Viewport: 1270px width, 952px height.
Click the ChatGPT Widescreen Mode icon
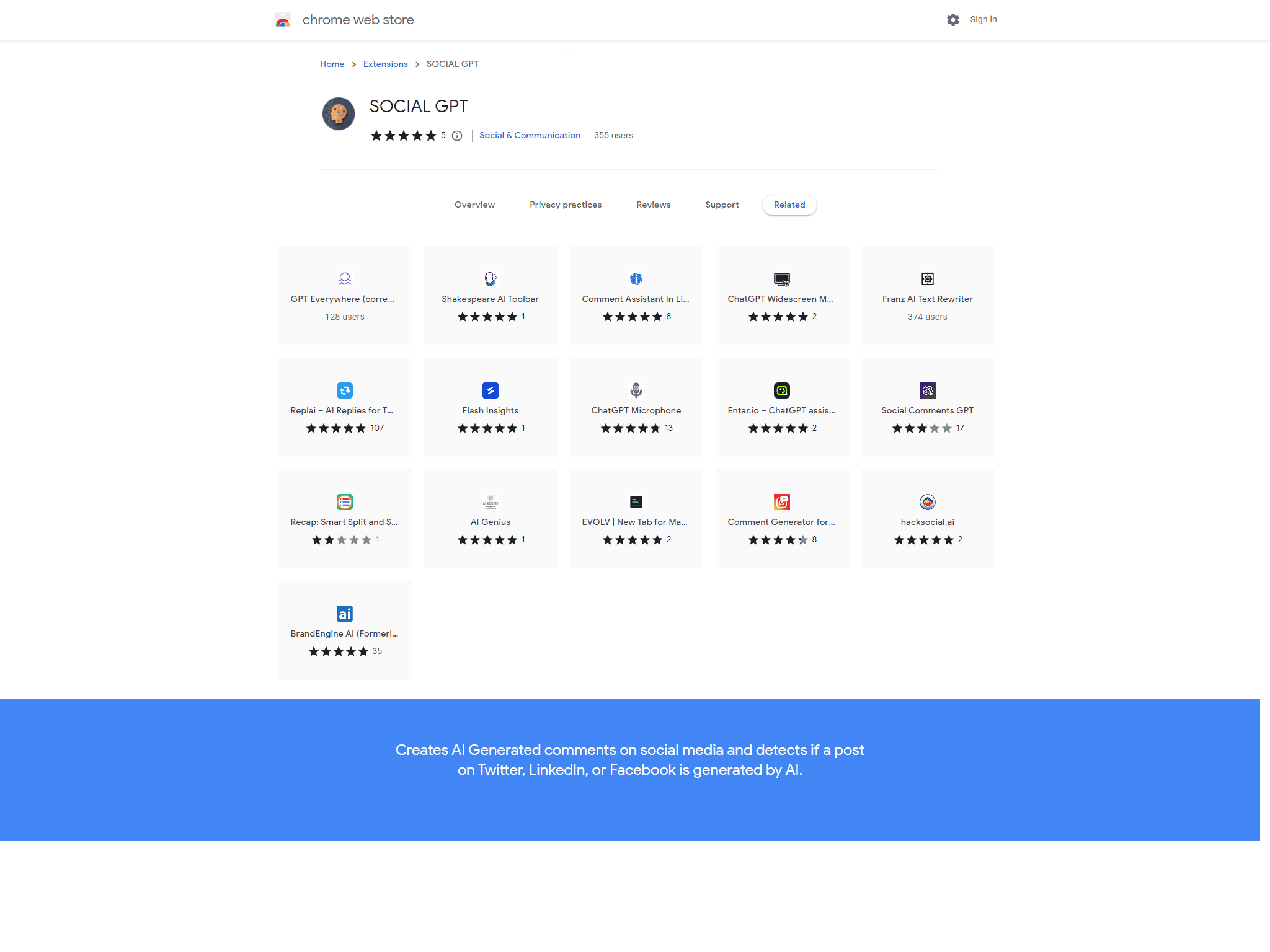[x=782, y=279]
